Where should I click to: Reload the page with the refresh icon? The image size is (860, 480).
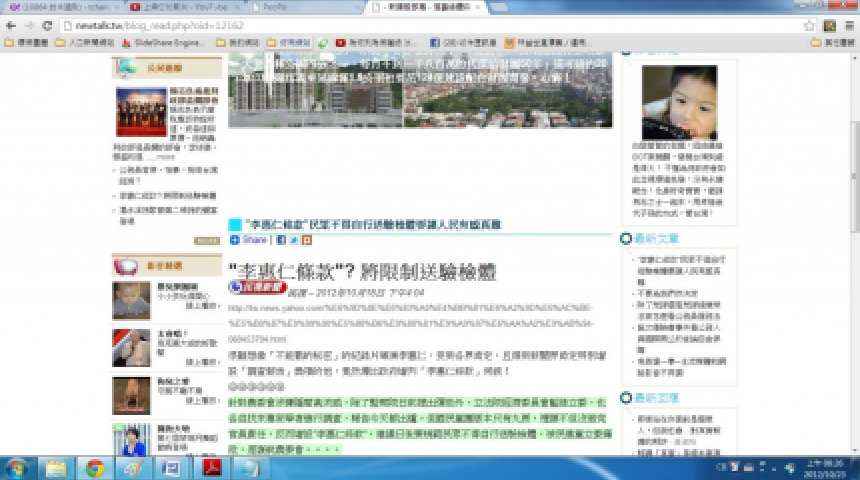(x=47, y=25)
